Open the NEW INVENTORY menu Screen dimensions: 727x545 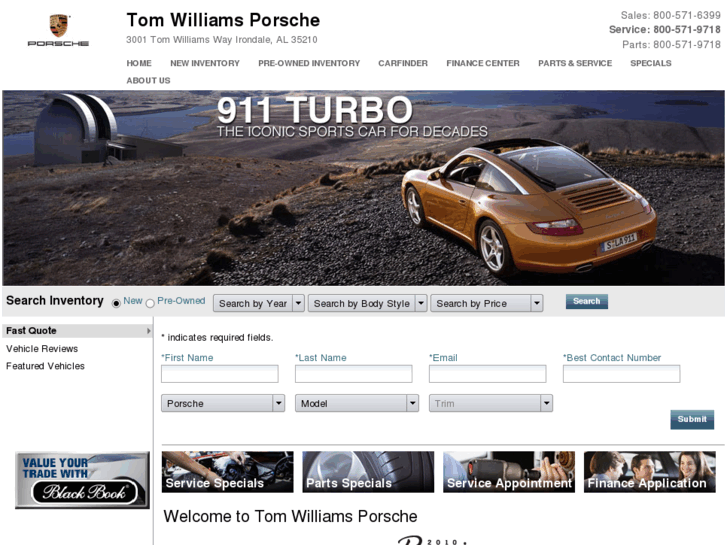tap(205, 63)
